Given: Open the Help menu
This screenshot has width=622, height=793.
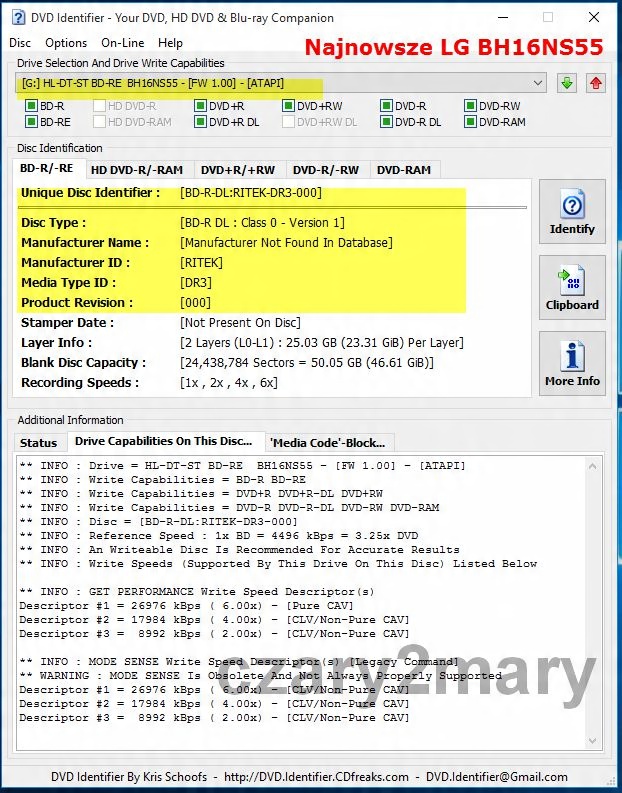Looking at the screenshot, I should tap(170, 43).
